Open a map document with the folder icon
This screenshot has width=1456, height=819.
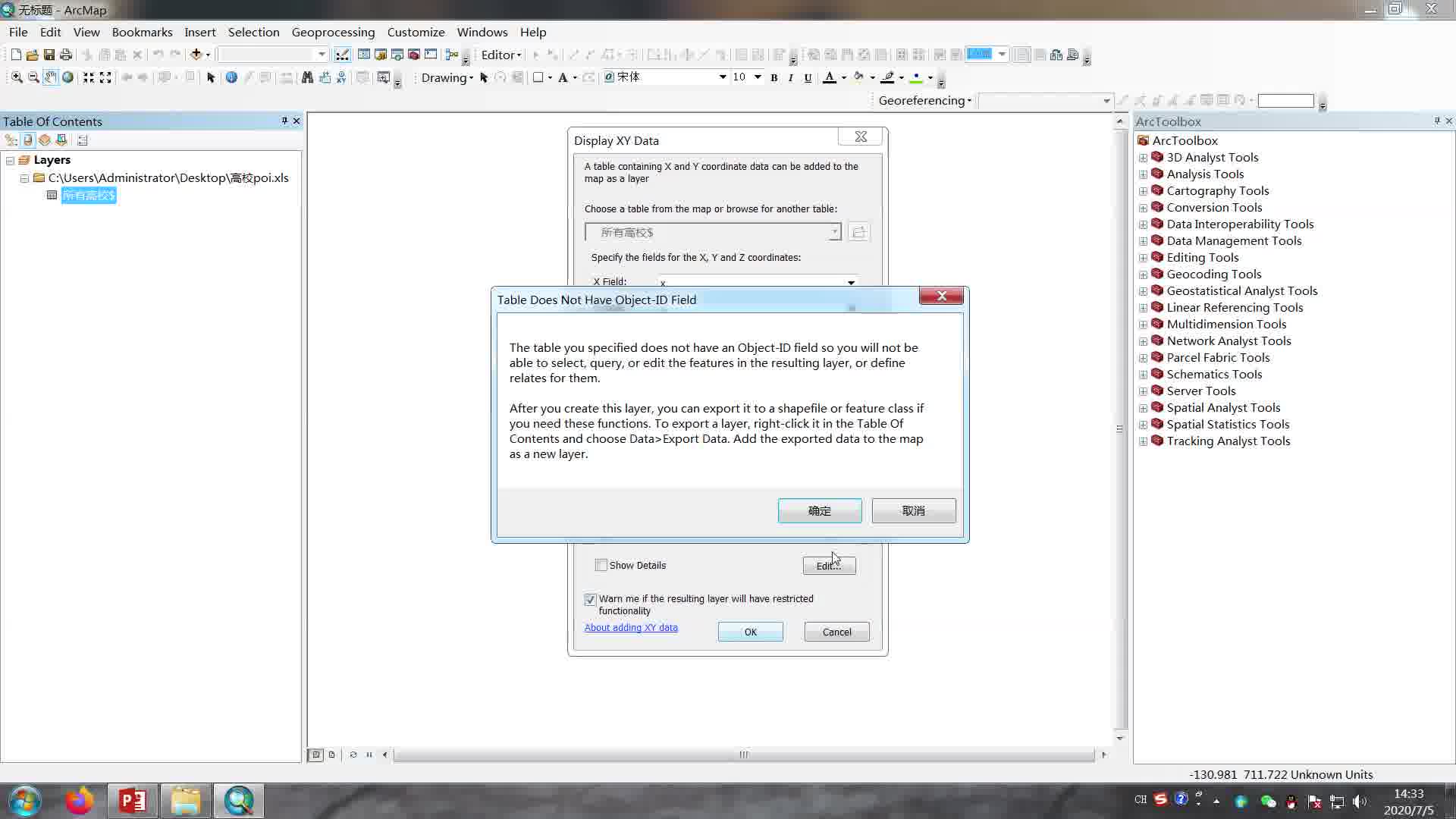(33, 55)
